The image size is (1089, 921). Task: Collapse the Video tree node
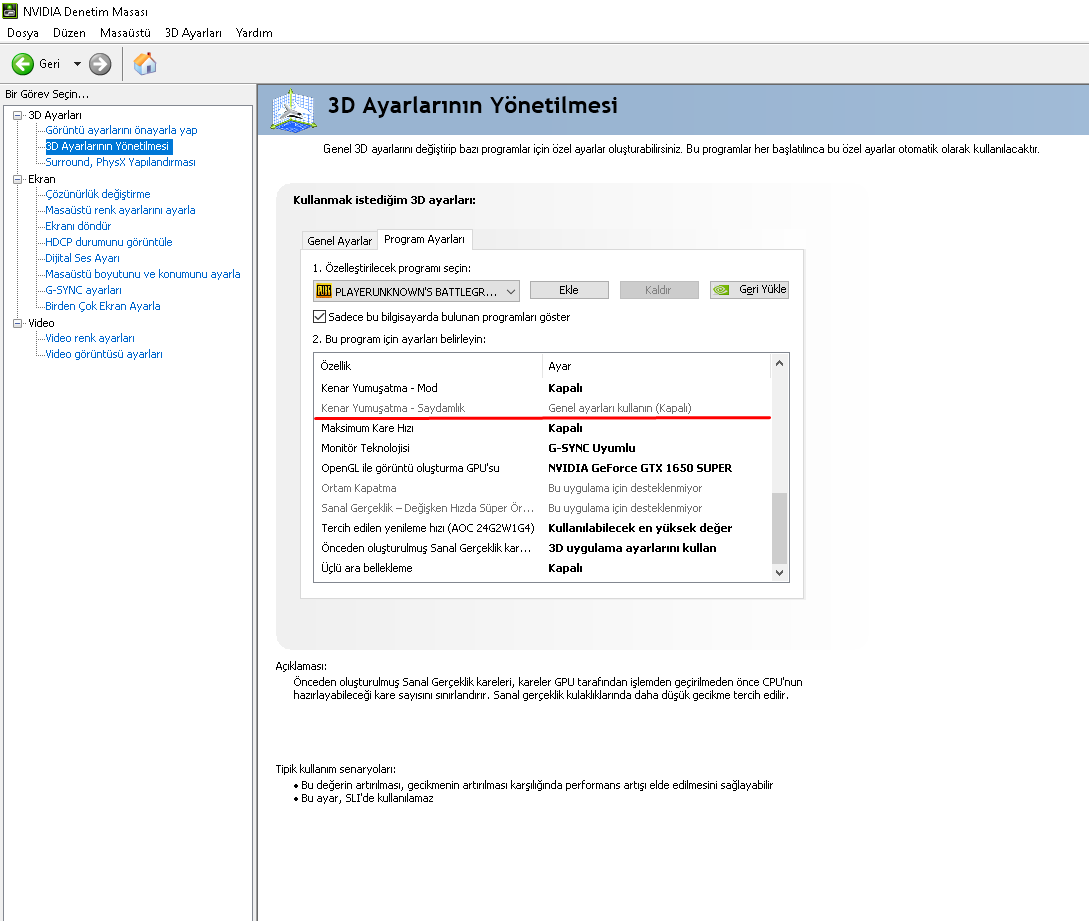point(17,323)
